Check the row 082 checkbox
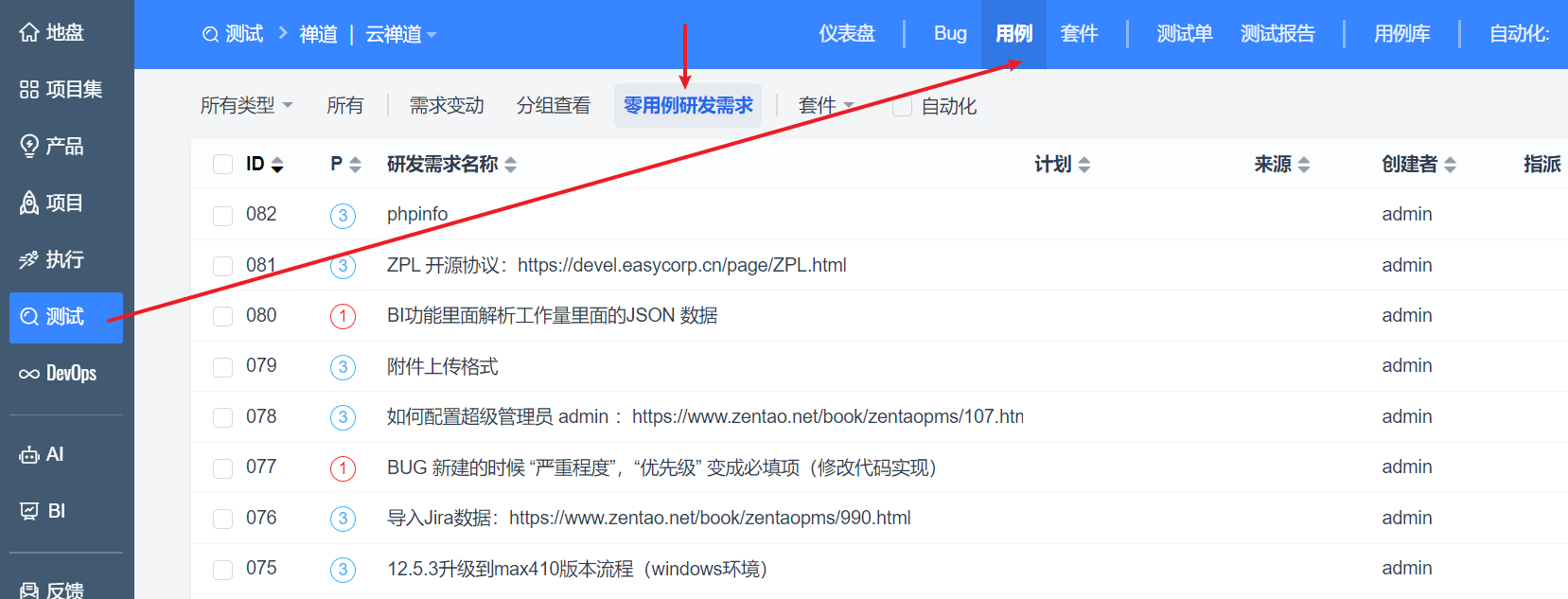Screen dimensions: 1568x599 [223, 216]
